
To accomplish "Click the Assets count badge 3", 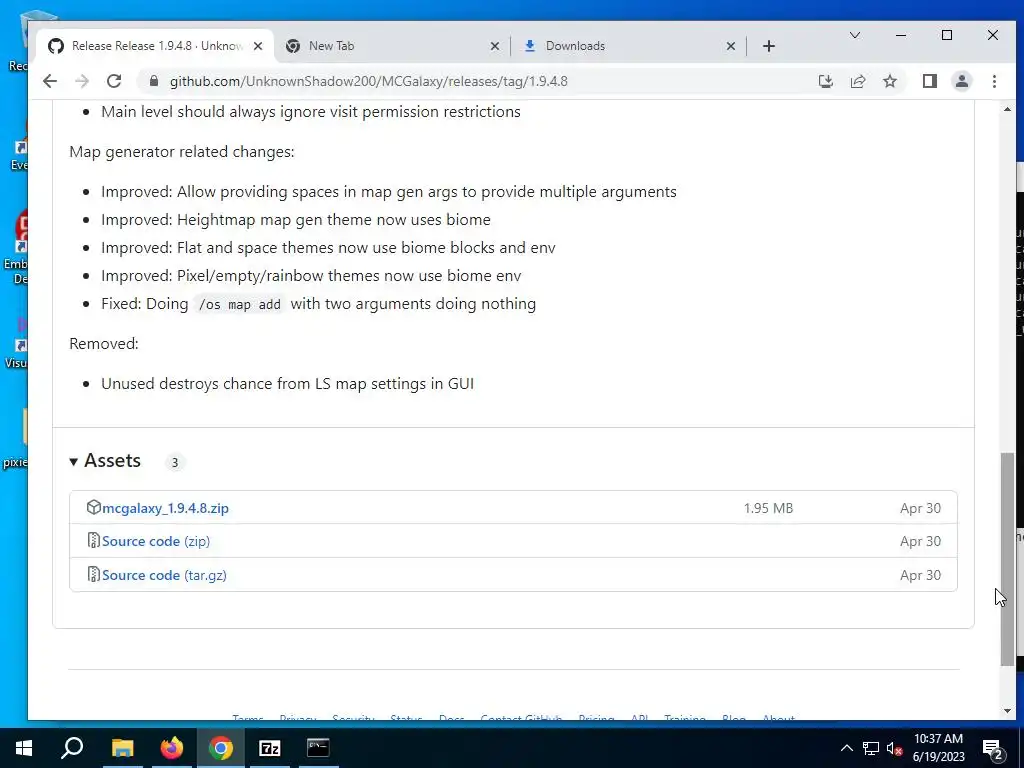I will (x=174, y=462).
